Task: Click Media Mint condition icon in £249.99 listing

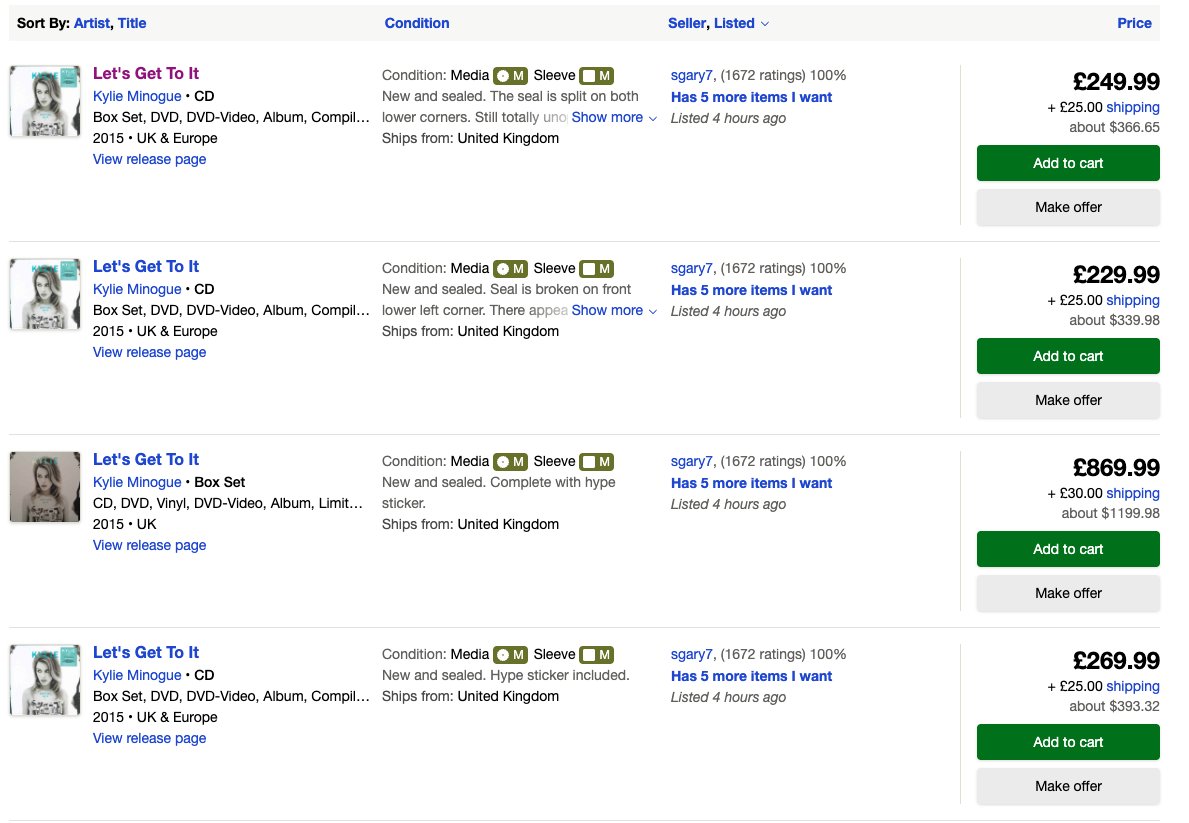Action: pos(510,76)
